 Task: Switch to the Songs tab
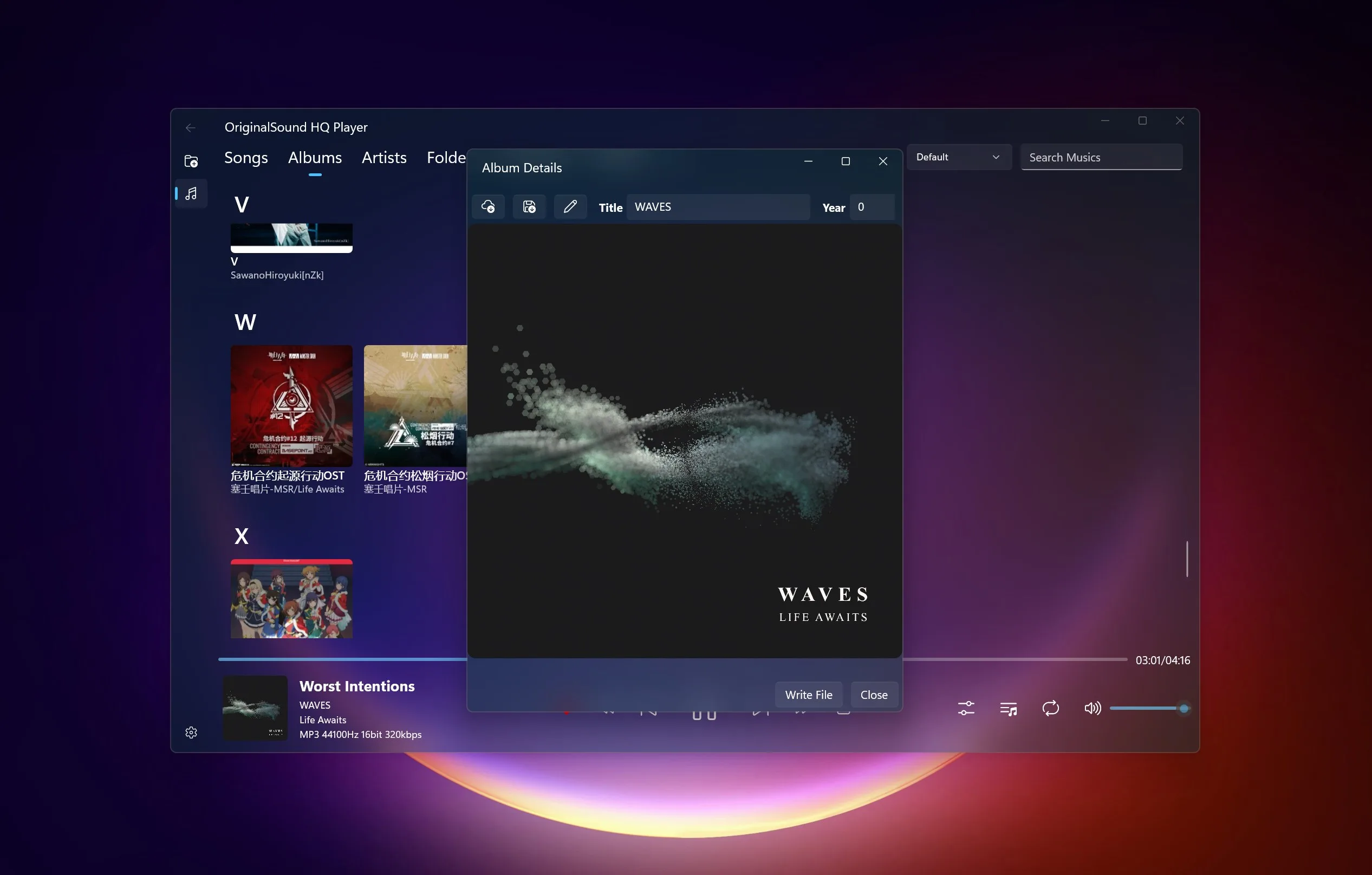[x=246, y=157]
